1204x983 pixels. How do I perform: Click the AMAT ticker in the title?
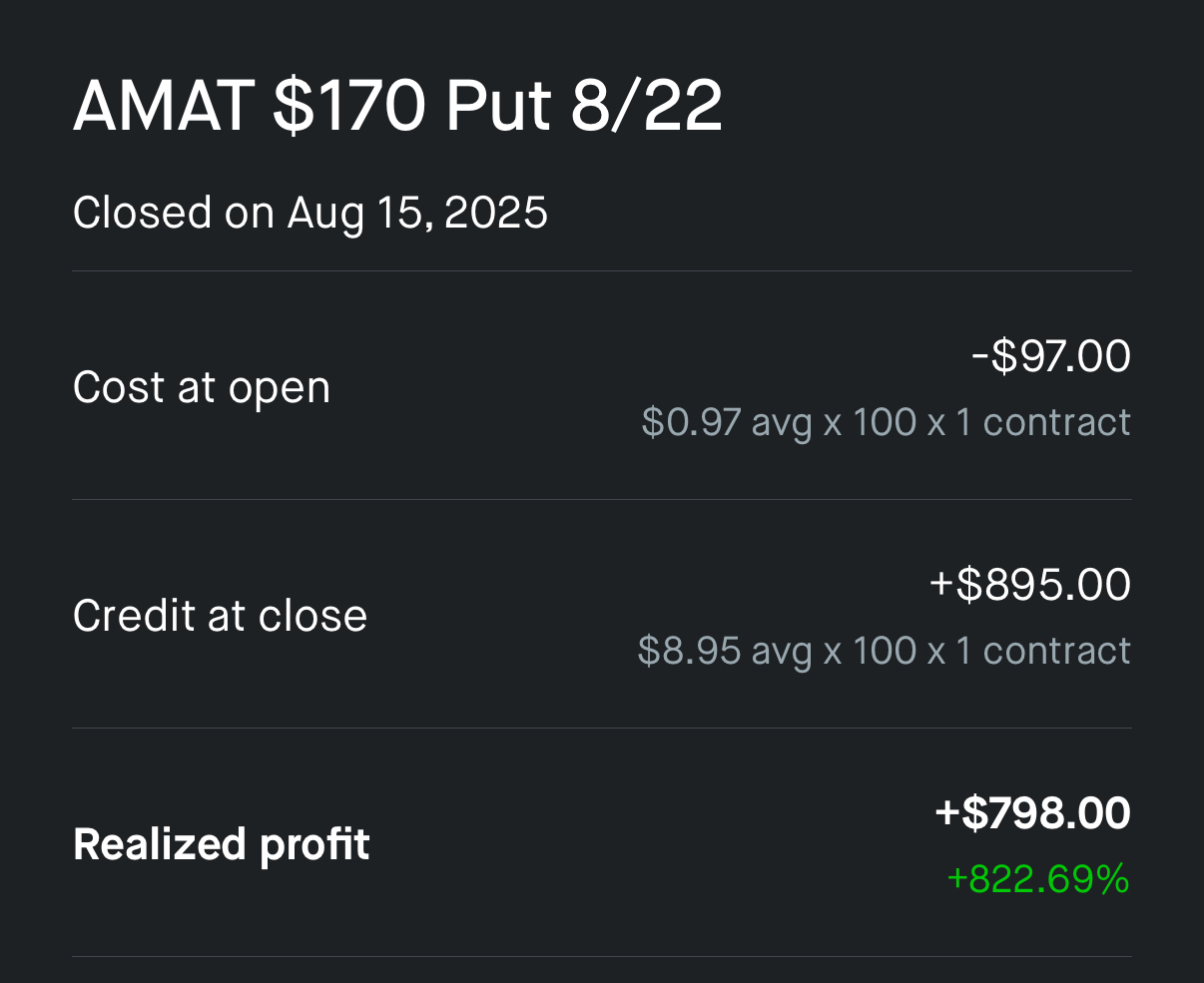click(x=164, y=107)
